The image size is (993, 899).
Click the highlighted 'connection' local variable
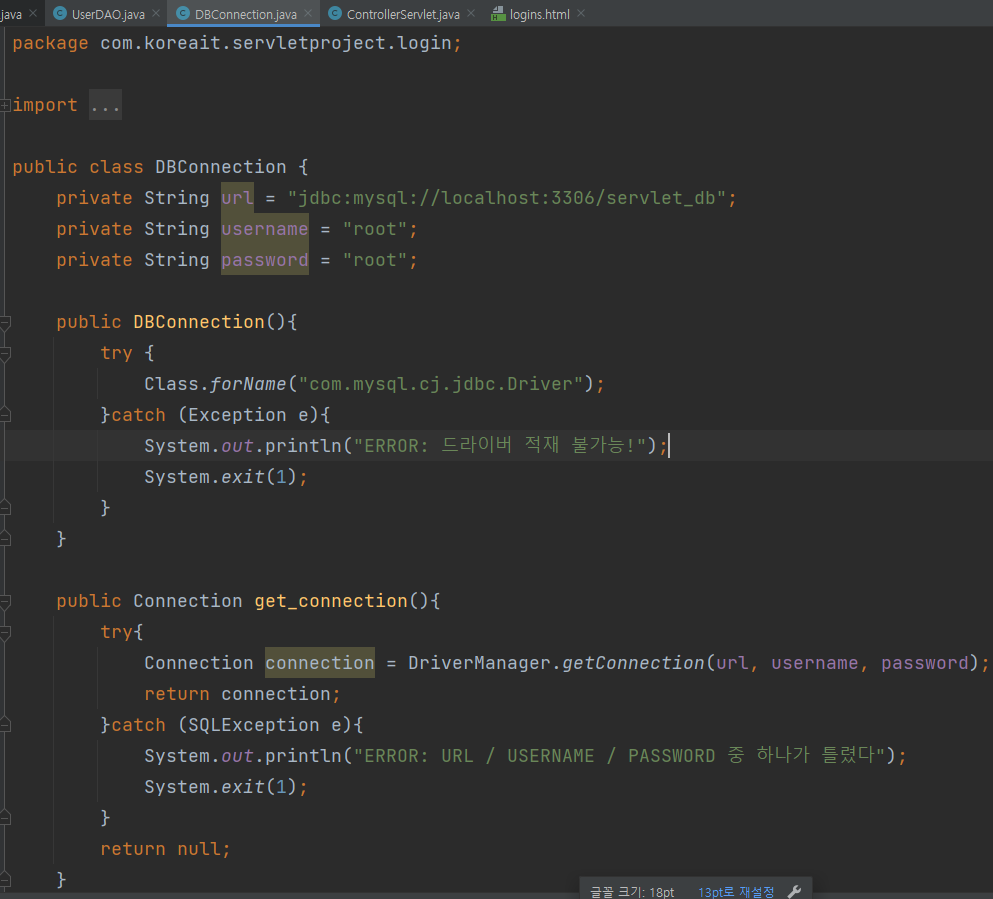tap(320, 663)
